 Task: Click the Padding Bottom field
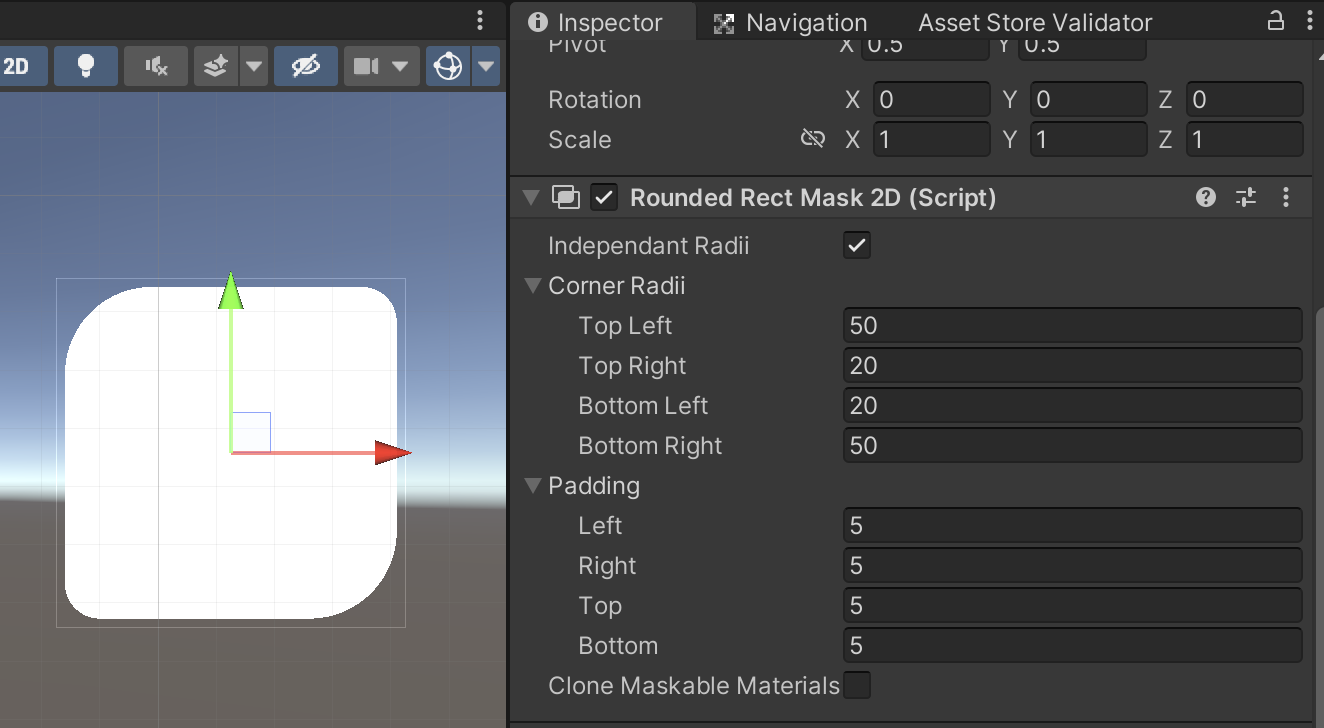pos(1073,645)
